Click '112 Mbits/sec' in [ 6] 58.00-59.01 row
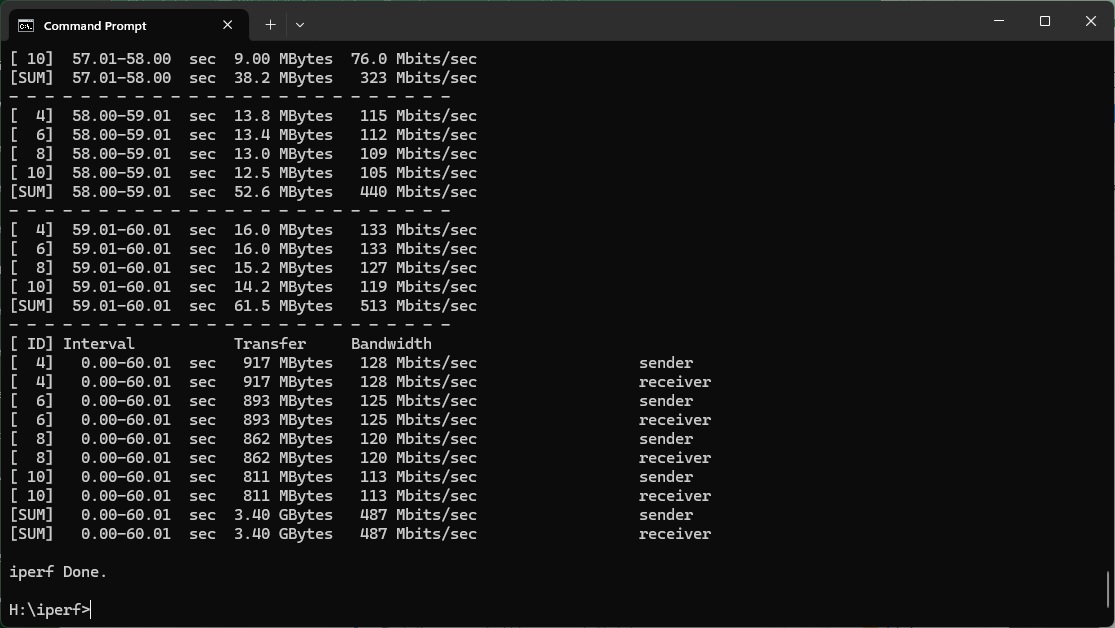 (418, 135)
